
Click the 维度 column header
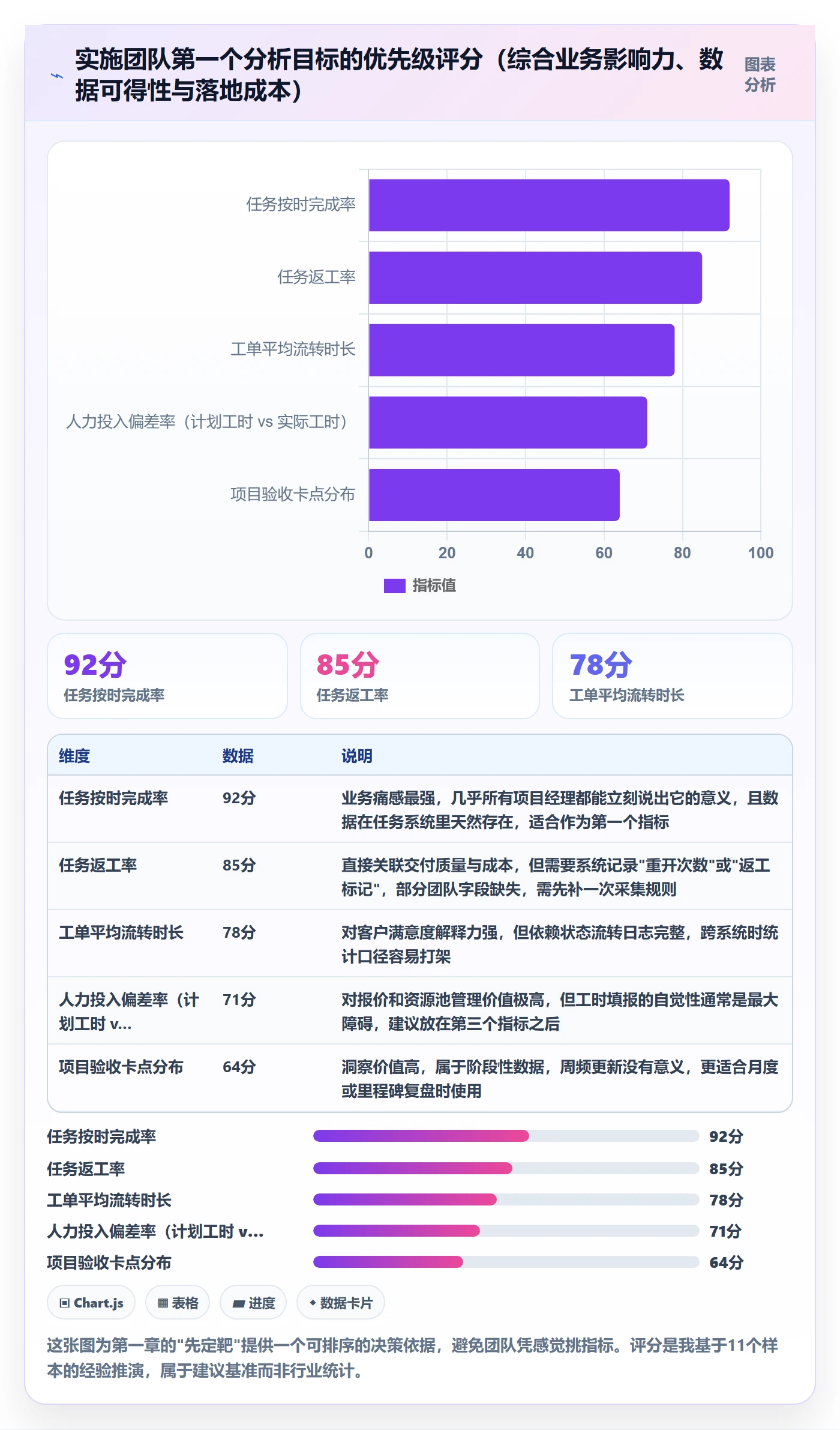click(74, 756)
